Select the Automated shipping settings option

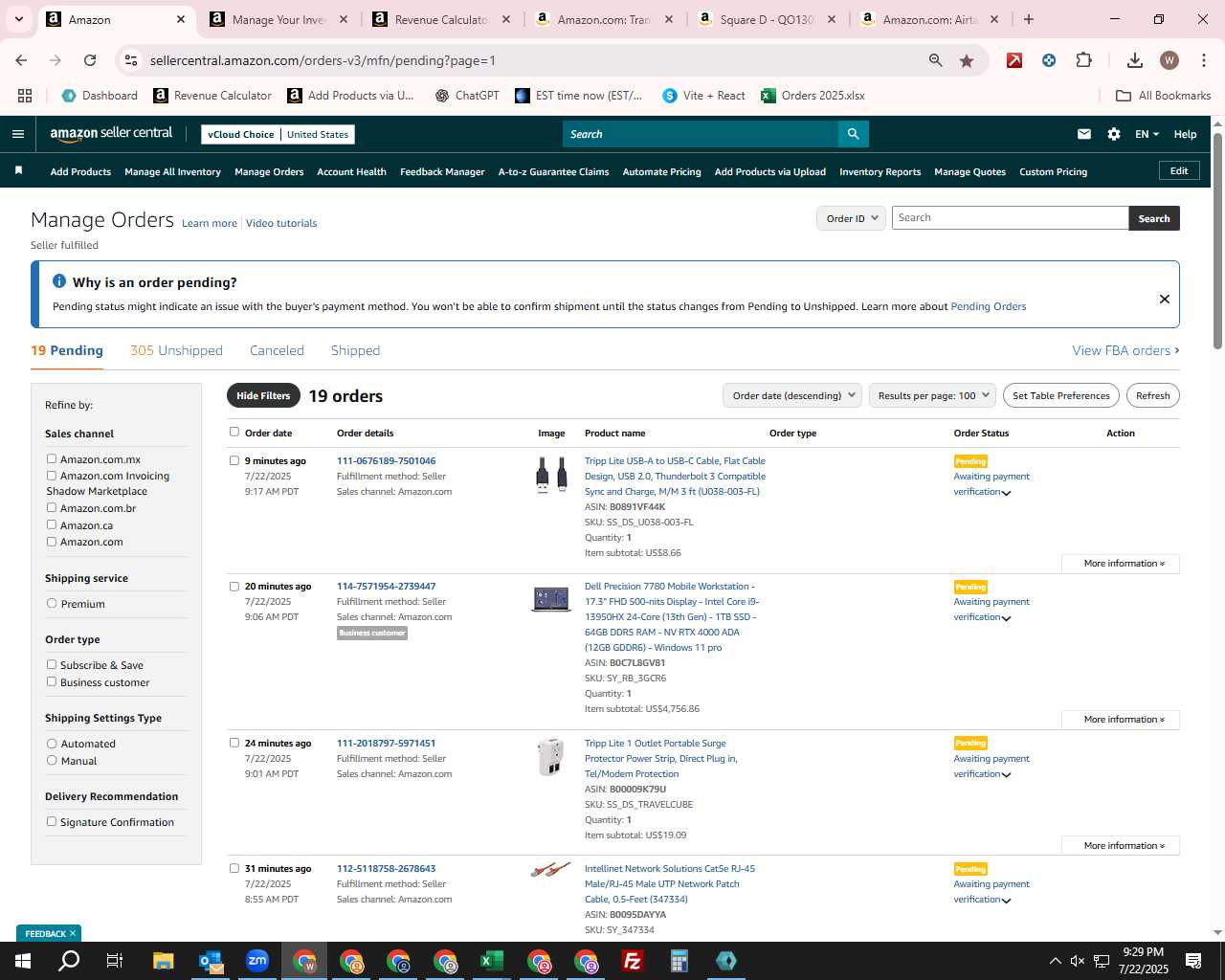pyautogui.click(x=52, y=743)
